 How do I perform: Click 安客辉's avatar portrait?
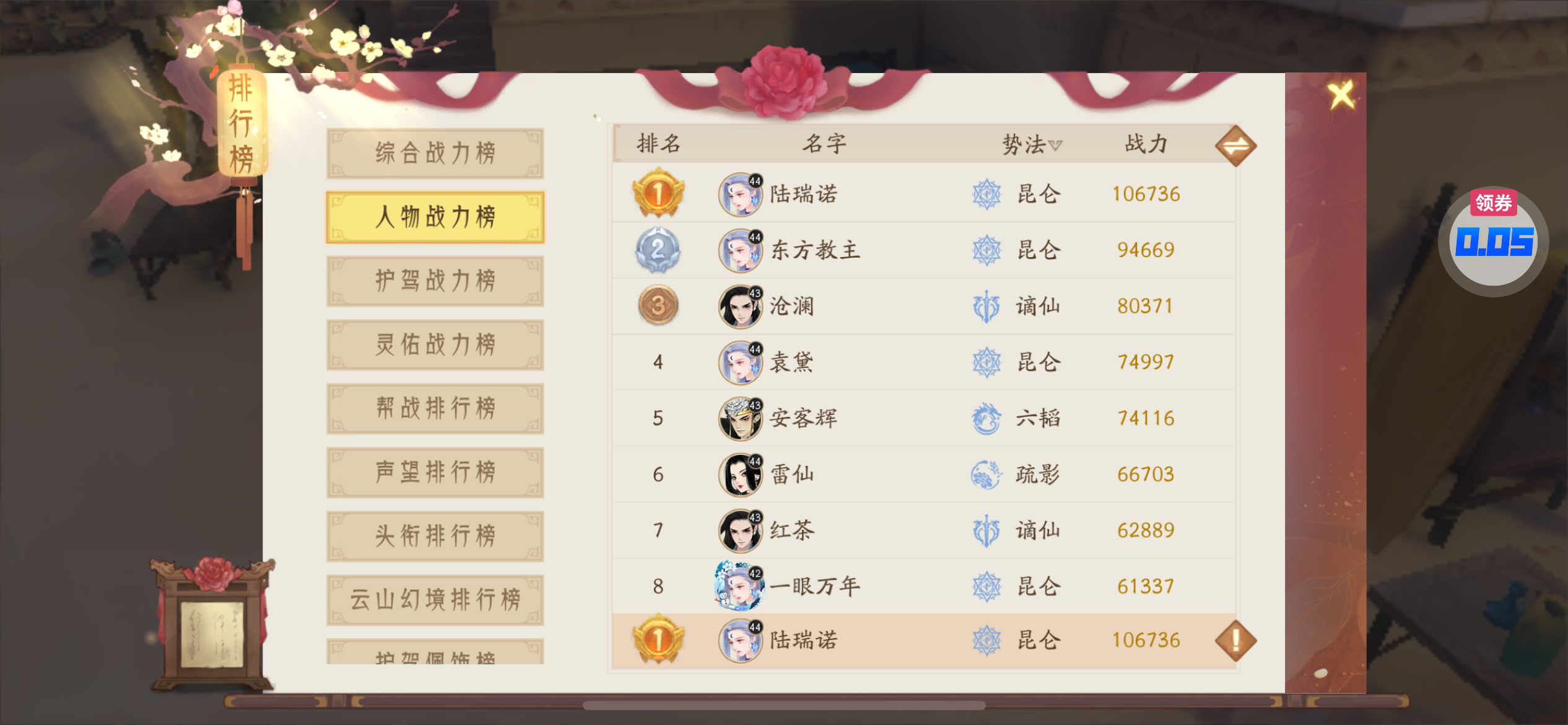coord(740,419)
